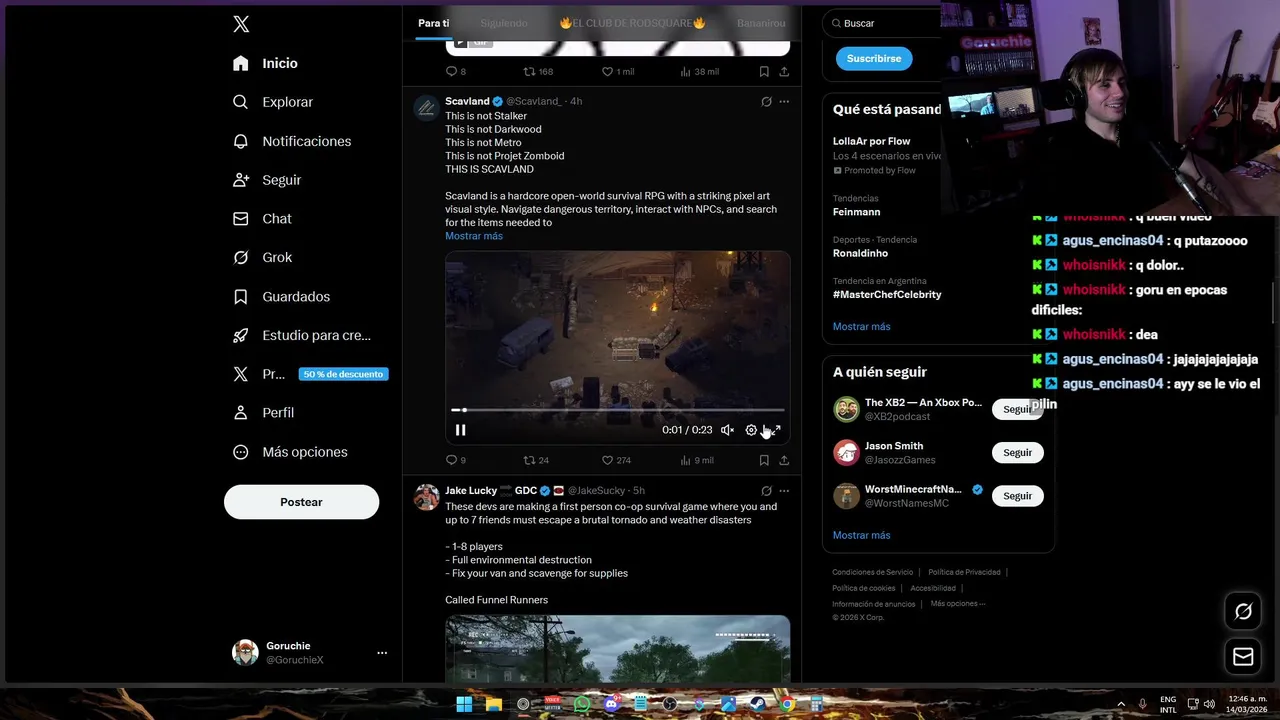Follow WorstMinecraftNames account
This screenshot has width=1280, height=720.
tap(1017, 496)
